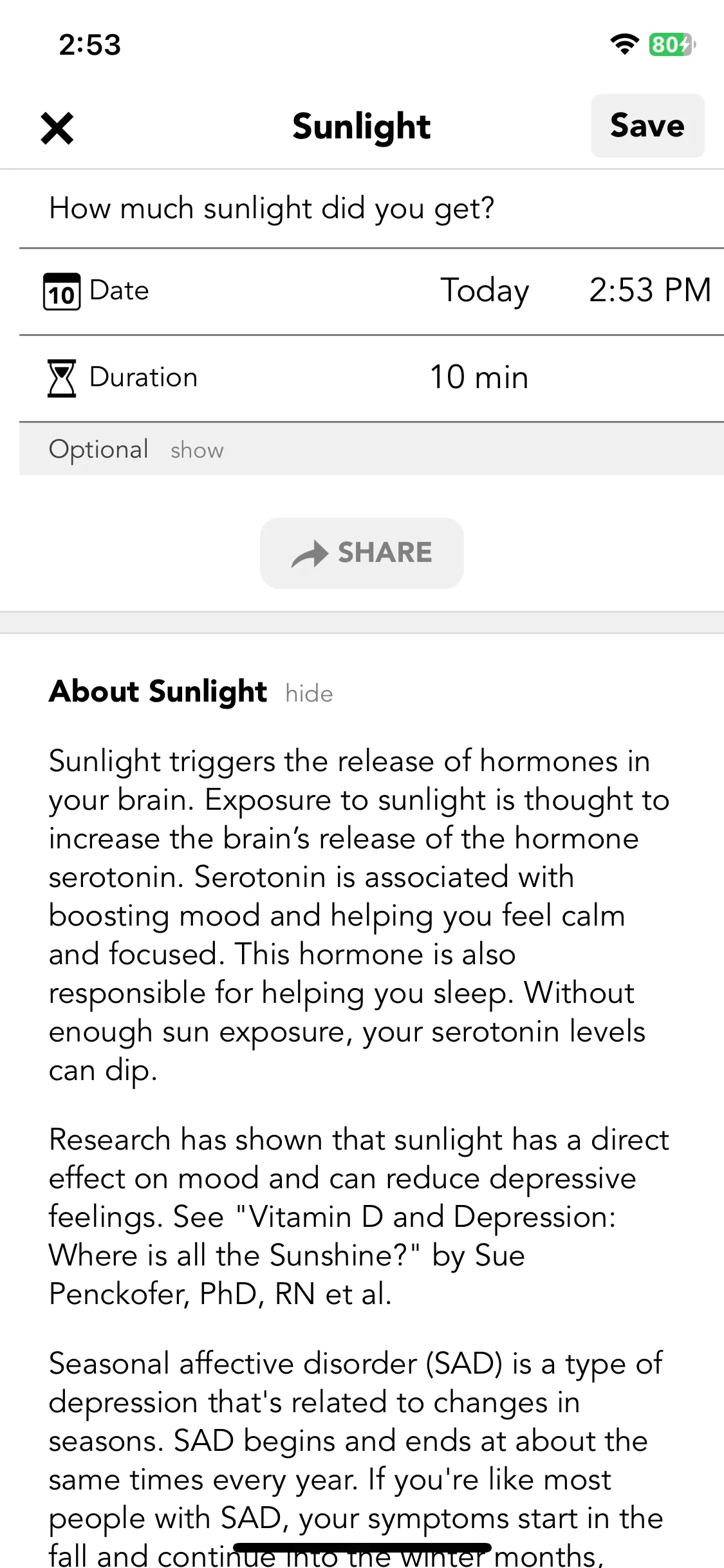Tap the Duration row label
Image resolution: width=724 pixels, height=1568 pixels.
click(144, 377)
